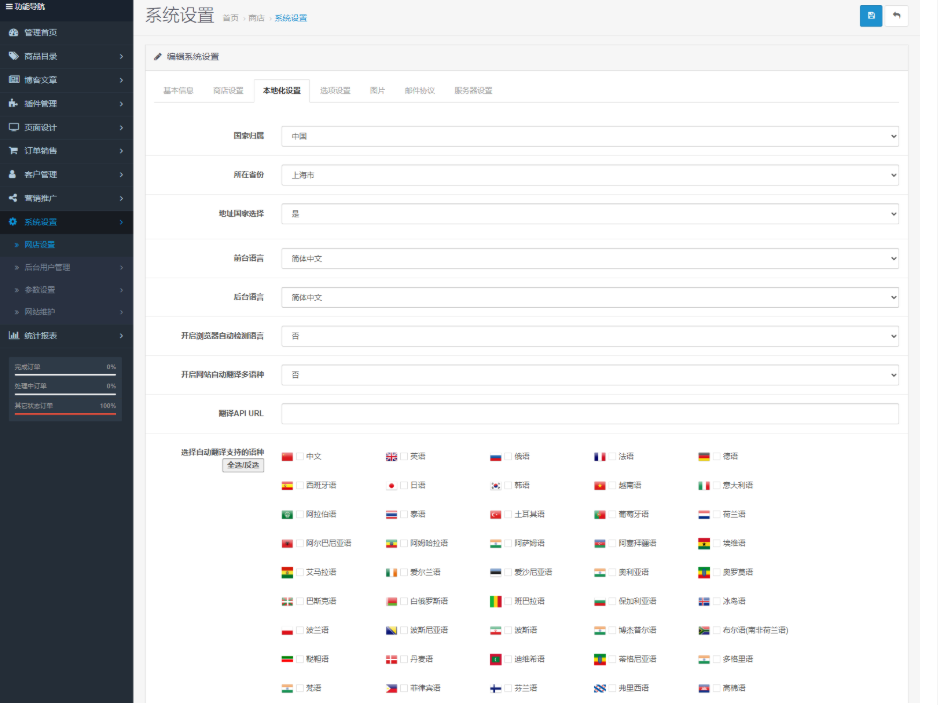Expand the 商品目录 sidebar menu

66,56
